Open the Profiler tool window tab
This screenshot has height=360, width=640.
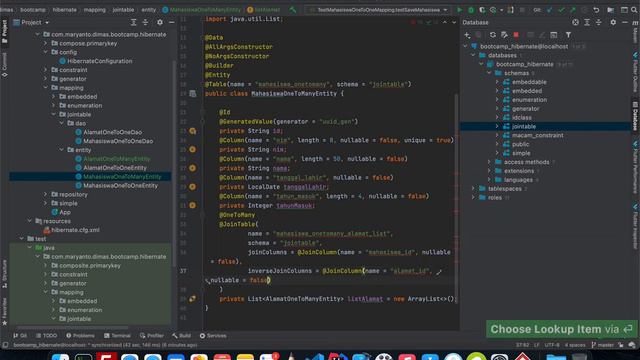pos(152,336)
